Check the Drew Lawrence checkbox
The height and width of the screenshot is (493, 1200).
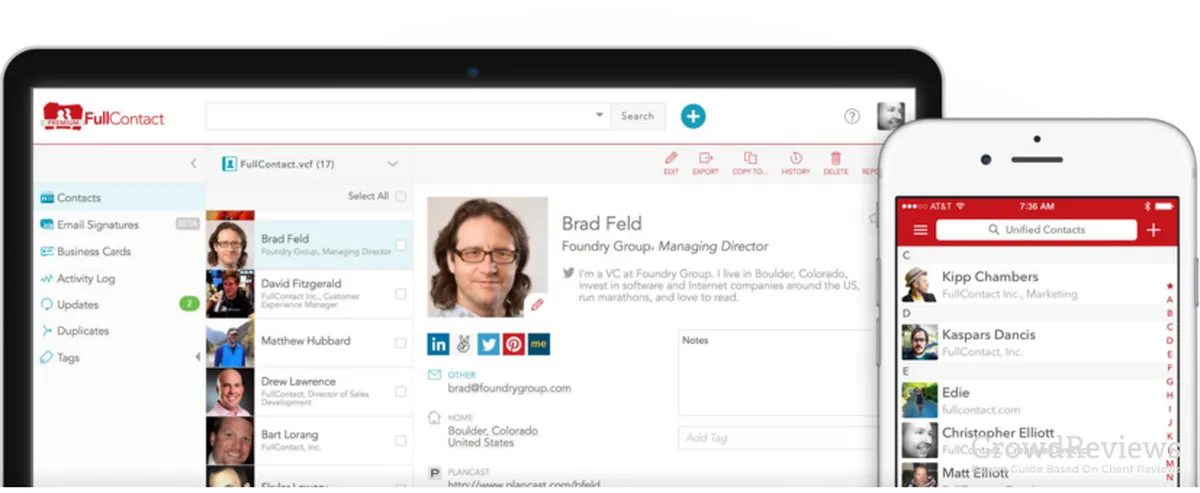[x=401, y=391]
